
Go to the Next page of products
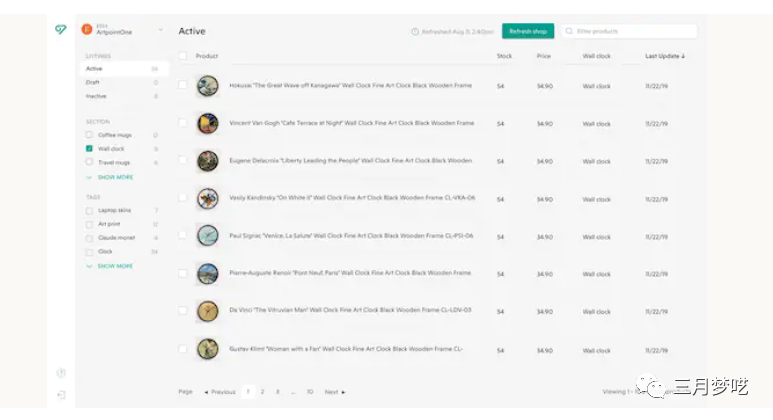(x=335, y=392)
